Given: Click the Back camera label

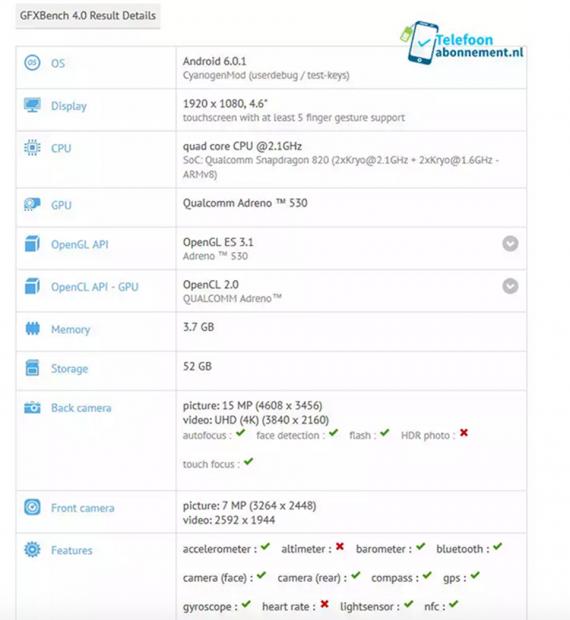Looking at the screenshot, I should pos(81,408).
